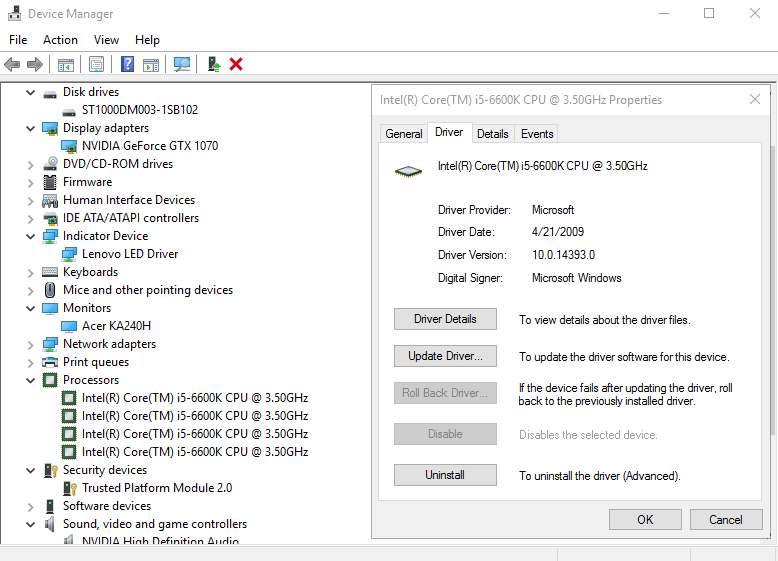Viewport: 778px width, 561px height.
Task: Open the Action menu
Action: click(x=60, y=40)
